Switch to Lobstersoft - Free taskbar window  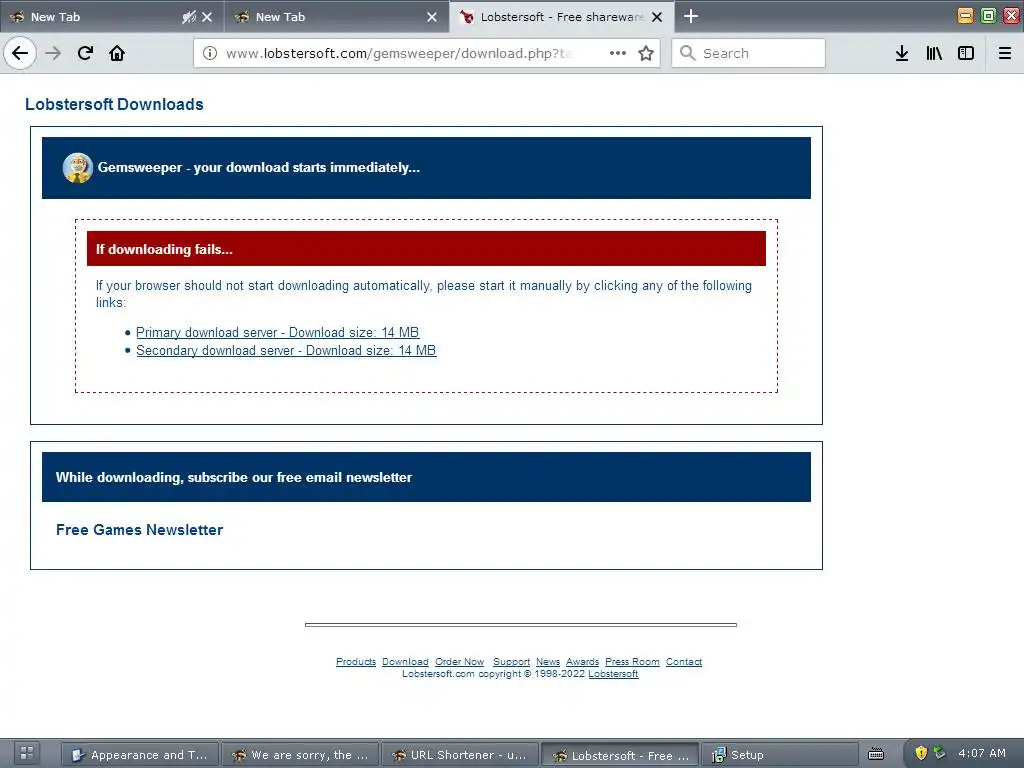click(x=620, y=755)
